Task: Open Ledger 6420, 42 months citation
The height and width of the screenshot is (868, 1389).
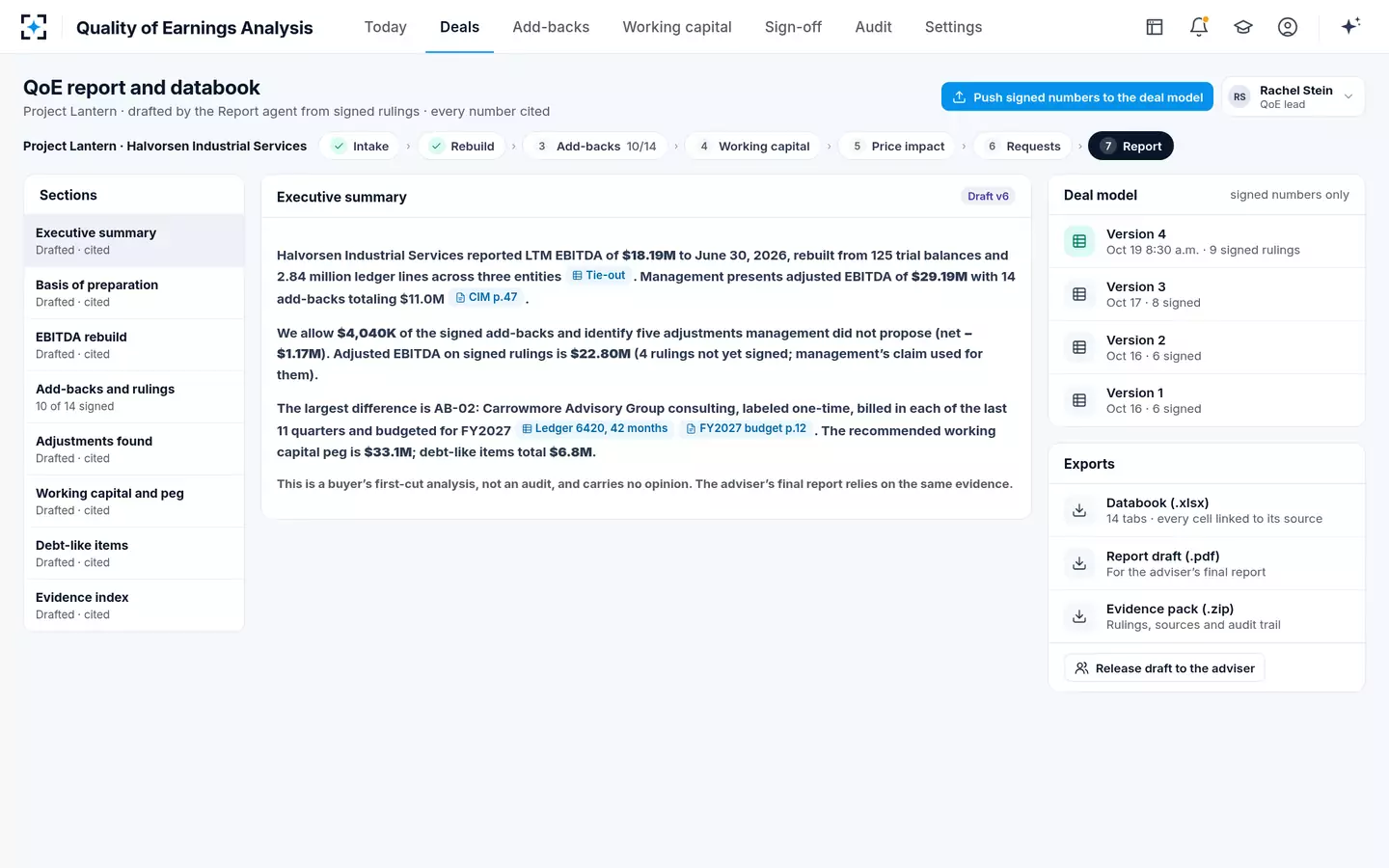Action: (x=594, y=428)
